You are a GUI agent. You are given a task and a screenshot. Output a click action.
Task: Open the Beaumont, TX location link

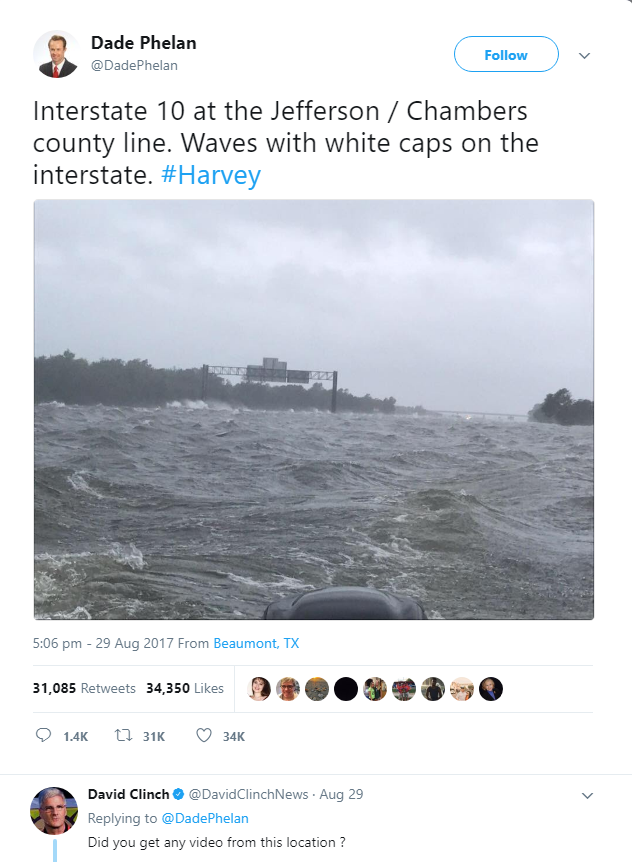tap(256, 643)
